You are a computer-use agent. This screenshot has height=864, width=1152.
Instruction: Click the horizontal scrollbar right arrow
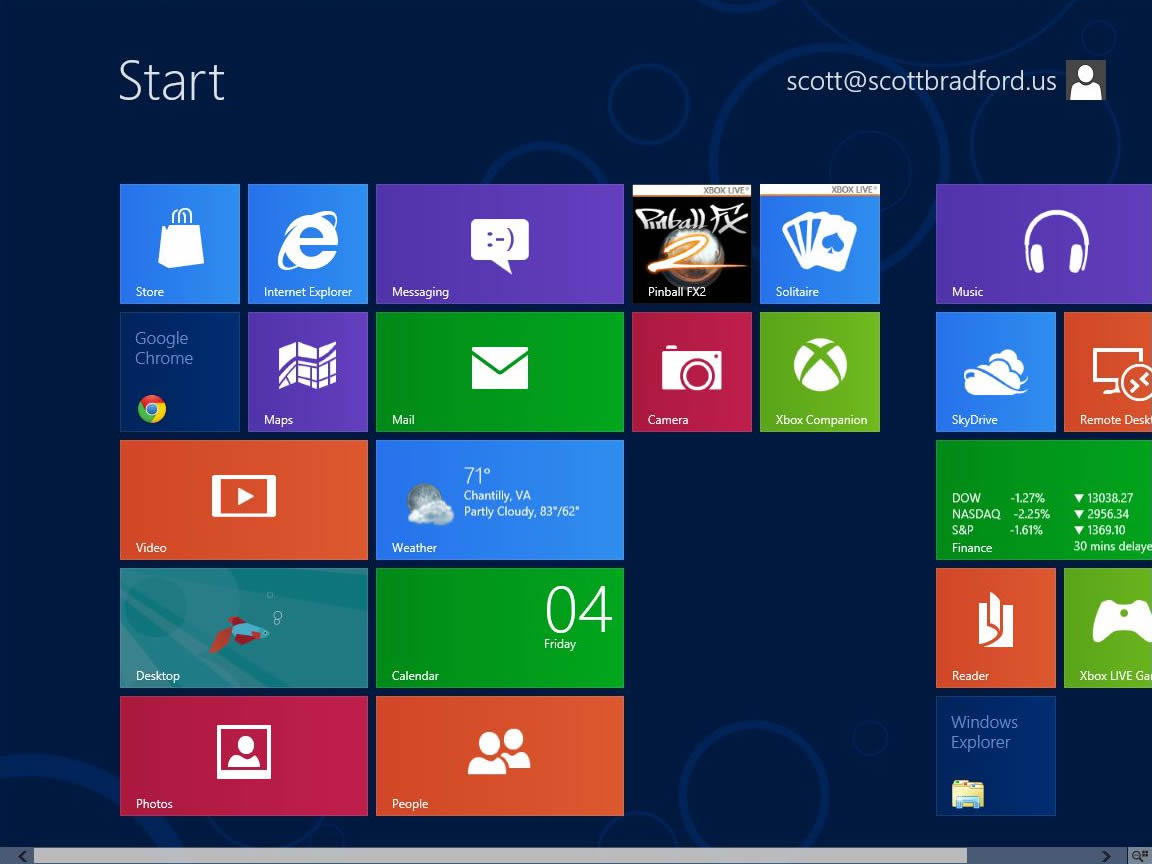pos(1106,856)
